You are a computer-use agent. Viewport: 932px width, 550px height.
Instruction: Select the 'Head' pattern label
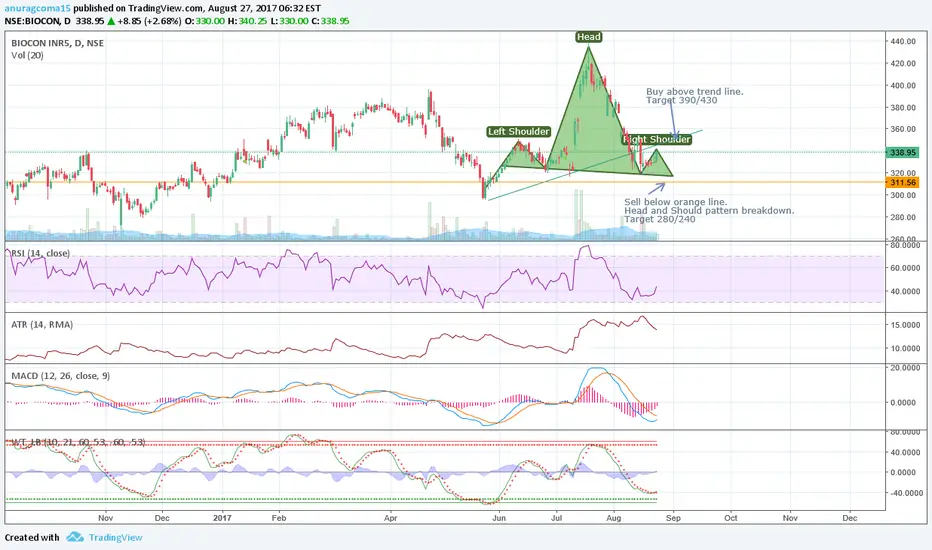[588, 37]
